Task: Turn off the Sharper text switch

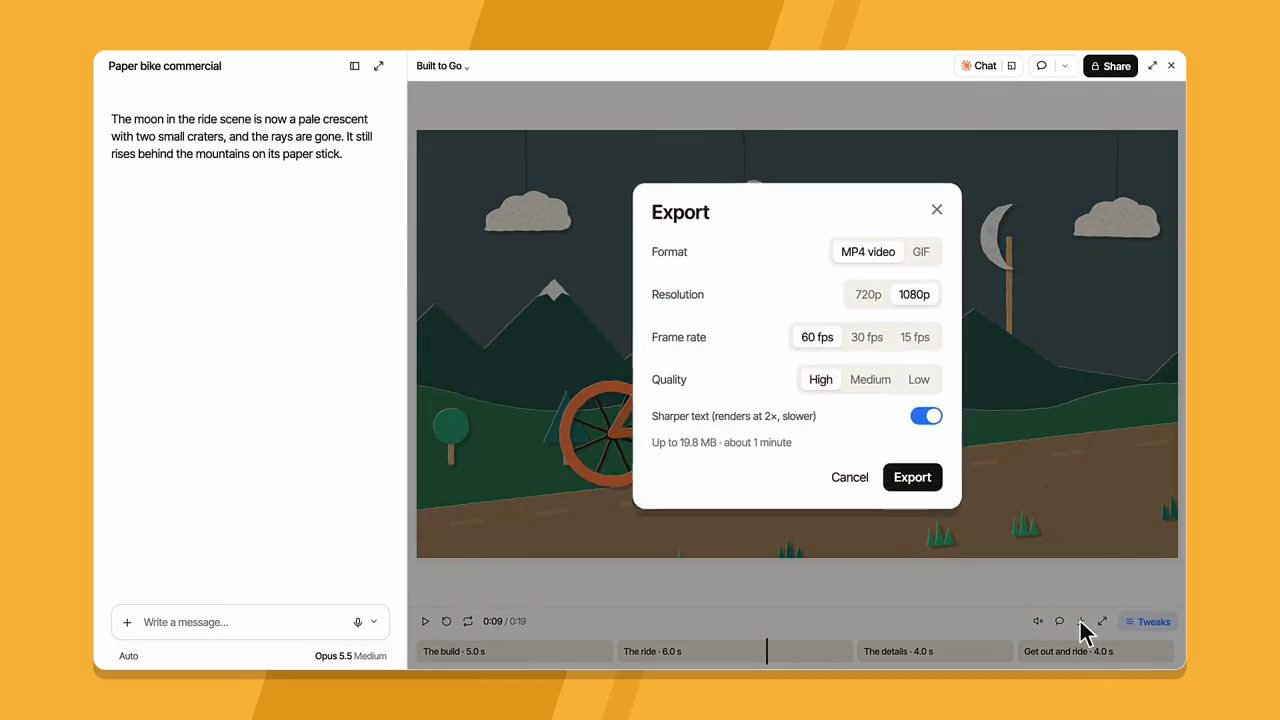Action: (x=926, y=416)
